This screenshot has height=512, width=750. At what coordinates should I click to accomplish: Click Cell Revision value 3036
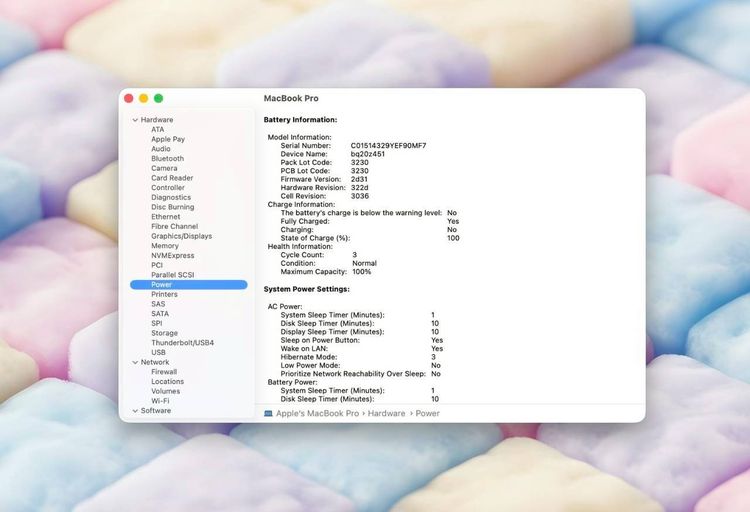(x=360, y=196)
